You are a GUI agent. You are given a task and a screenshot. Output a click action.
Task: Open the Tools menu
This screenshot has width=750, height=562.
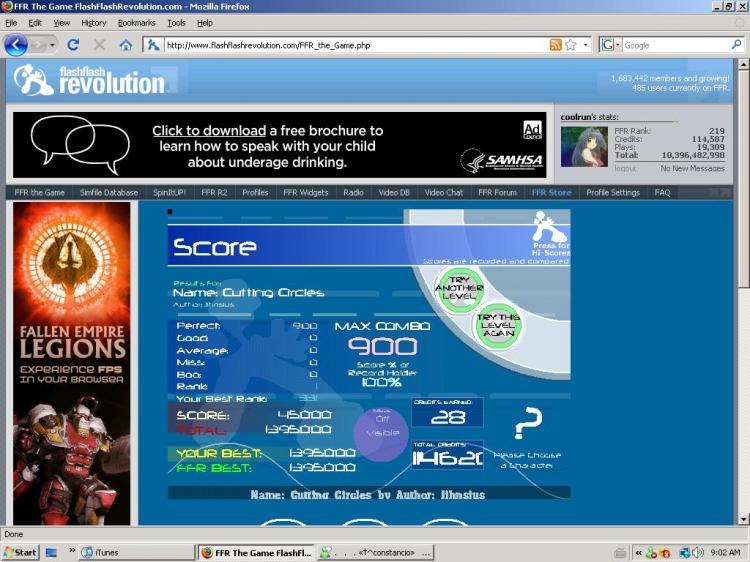pyautogui.click(x=176, y=22)
